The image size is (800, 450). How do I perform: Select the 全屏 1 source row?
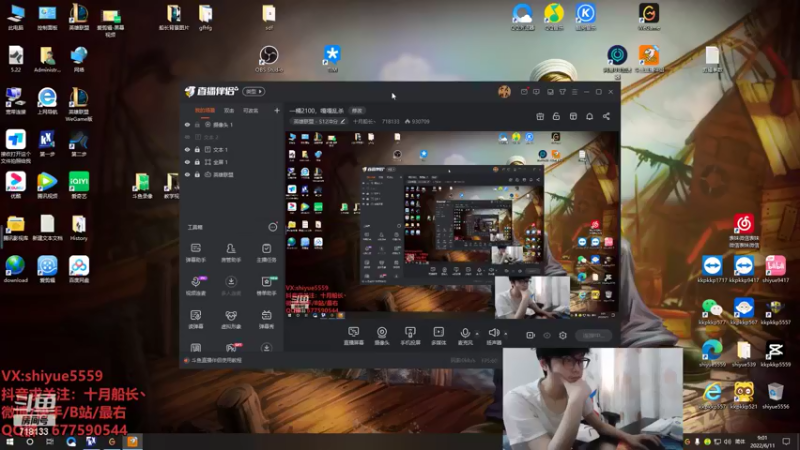coord(232,162)
